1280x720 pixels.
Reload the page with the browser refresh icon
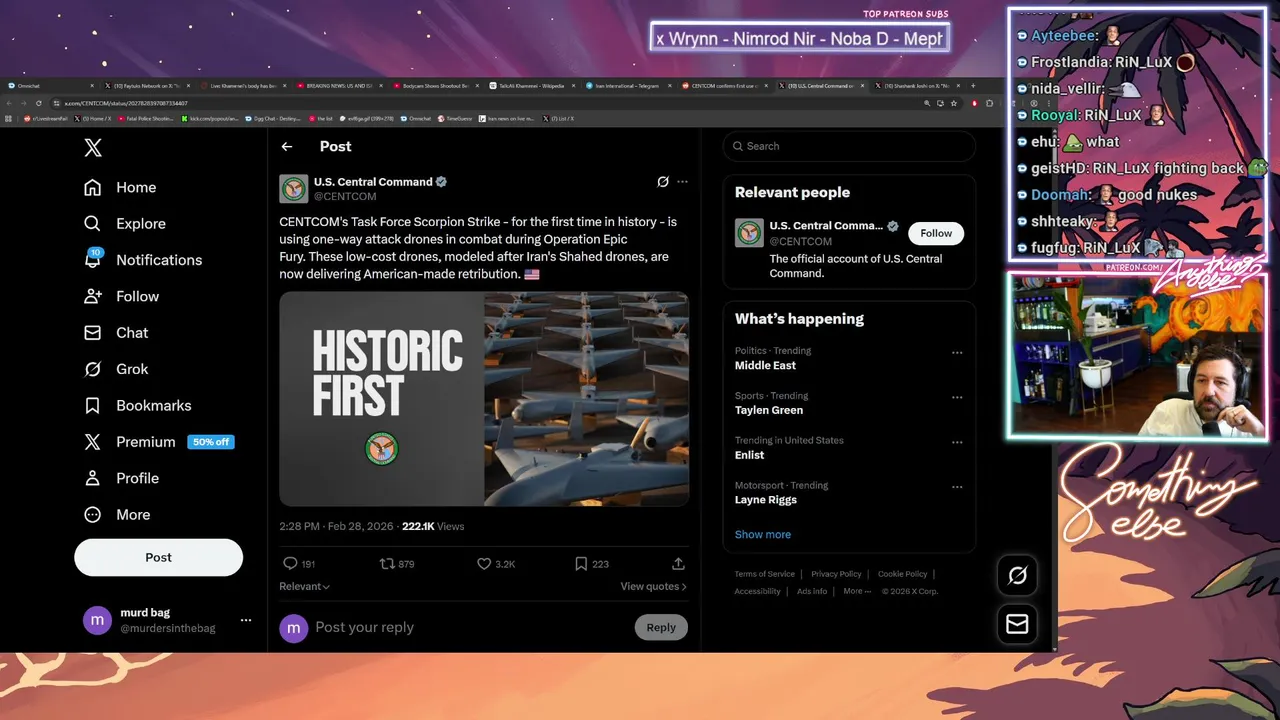tap(39, 103)
